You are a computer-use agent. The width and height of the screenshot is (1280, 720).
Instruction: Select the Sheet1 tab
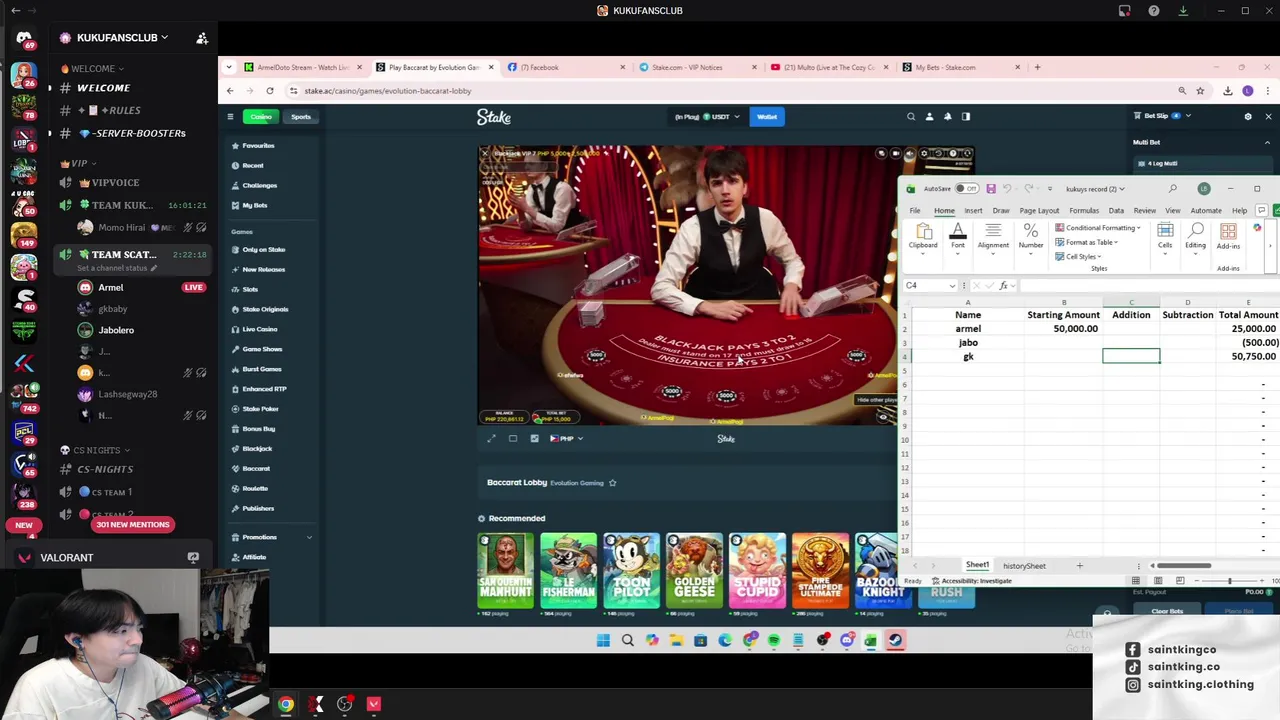click(977, 566)
